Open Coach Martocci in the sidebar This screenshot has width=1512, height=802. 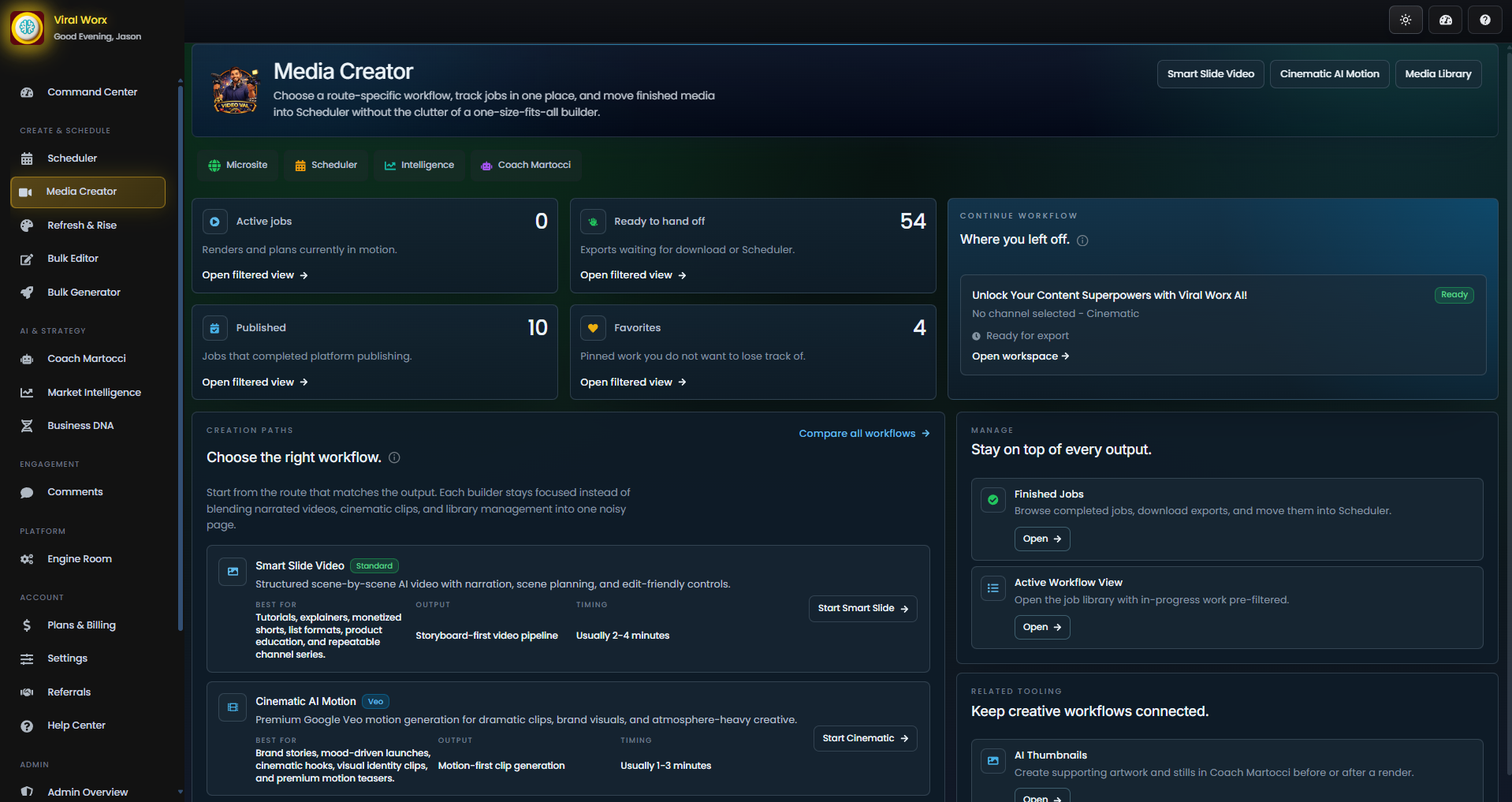88,359
